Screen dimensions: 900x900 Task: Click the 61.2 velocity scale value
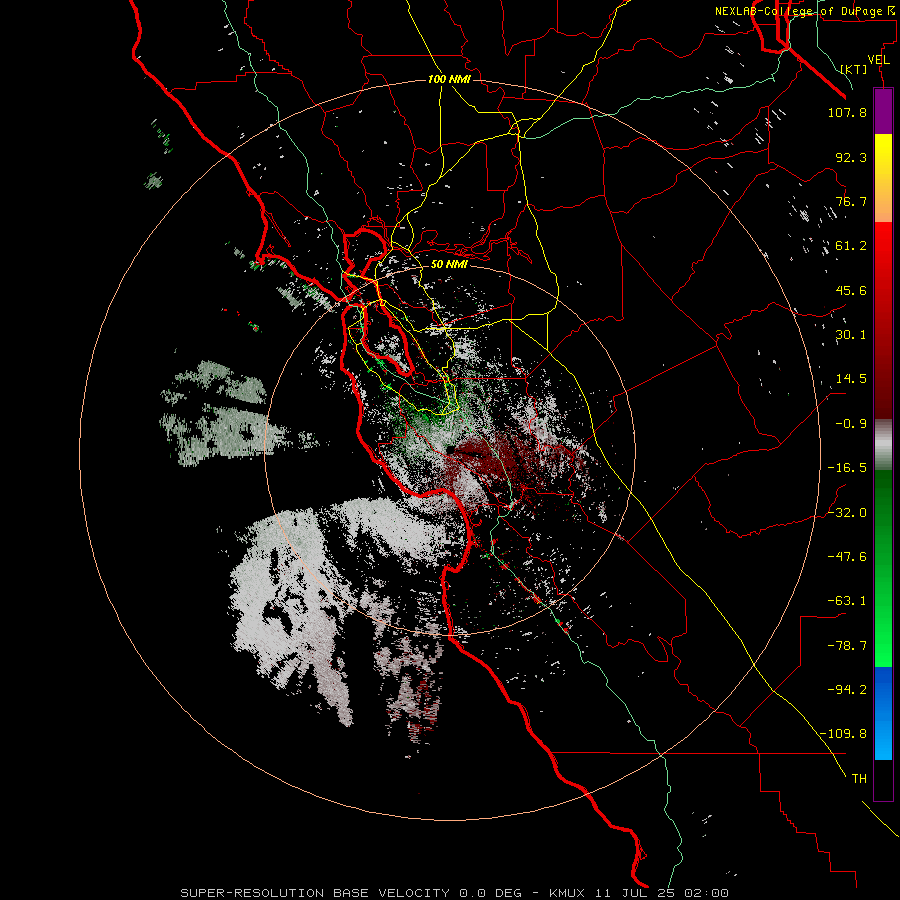[x=851, y=246]
